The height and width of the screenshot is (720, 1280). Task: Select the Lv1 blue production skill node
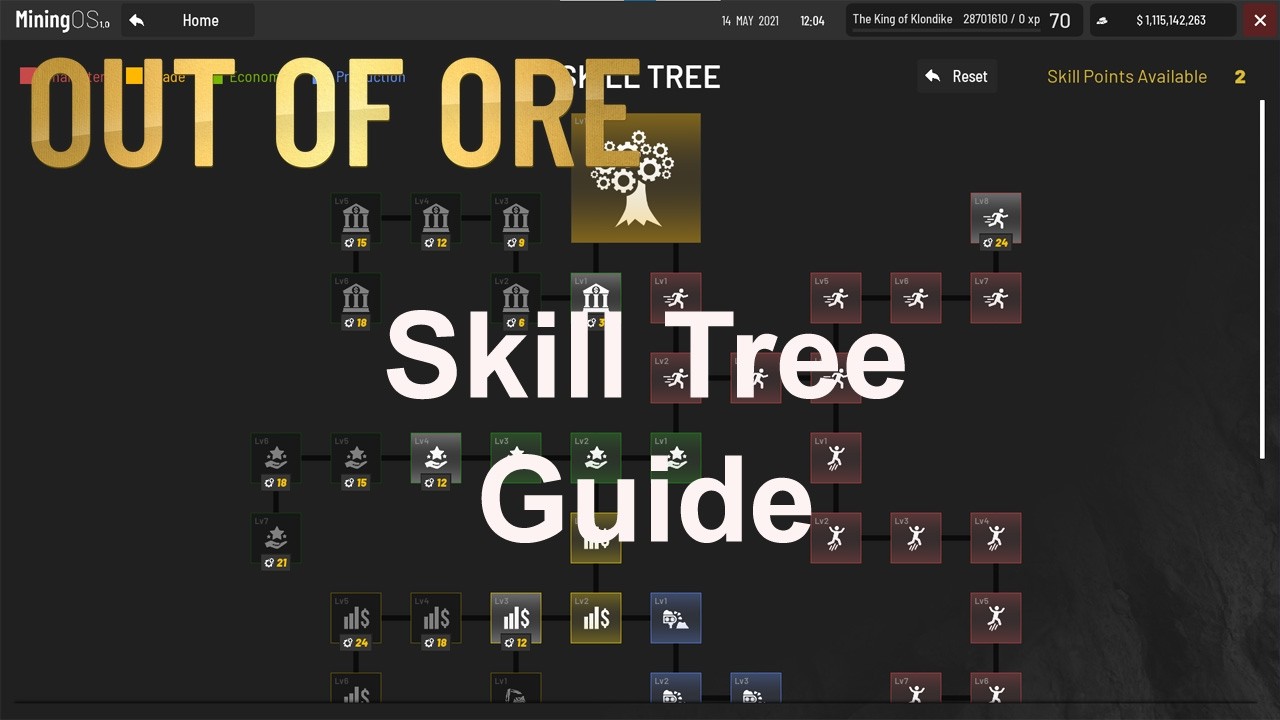676,618
